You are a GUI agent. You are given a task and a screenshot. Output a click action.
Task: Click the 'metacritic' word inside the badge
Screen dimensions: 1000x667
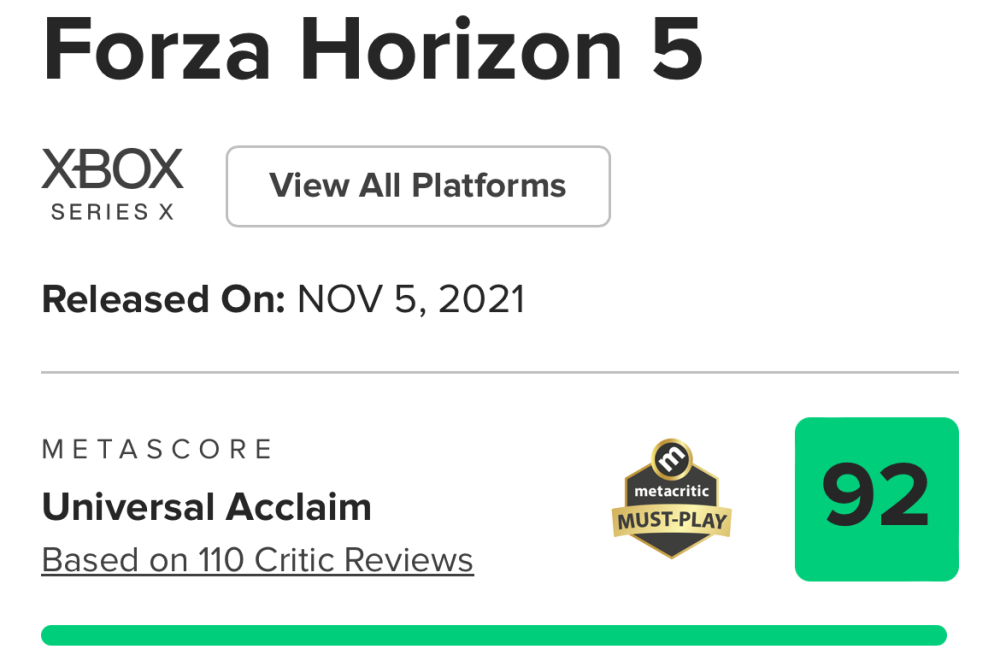pyautogui.click(x=671, y=492)
